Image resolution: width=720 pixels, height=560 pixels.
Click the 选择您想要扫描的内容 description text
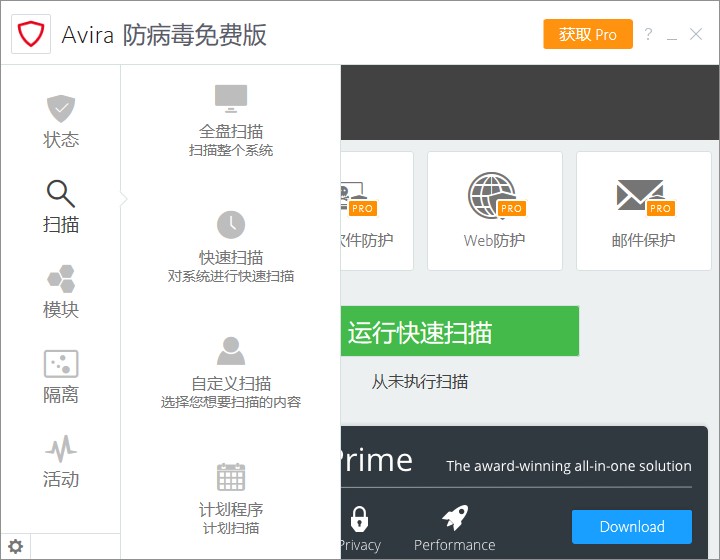[231, 402]
